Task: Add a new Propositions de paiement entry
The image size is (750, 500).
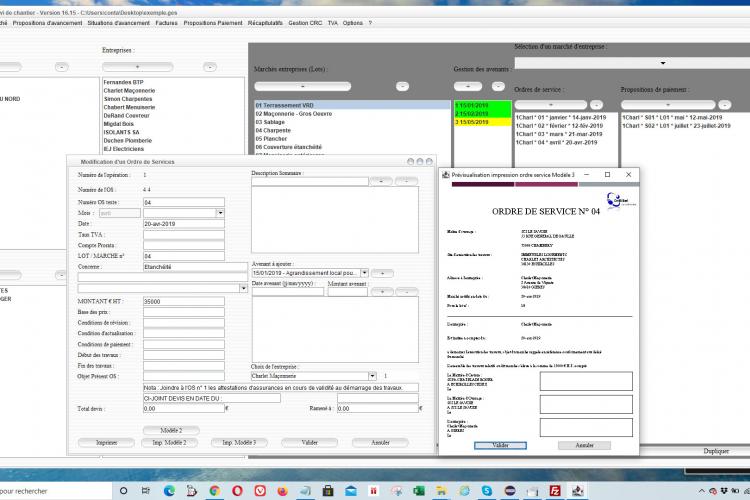Action: [x=668, y=105]
